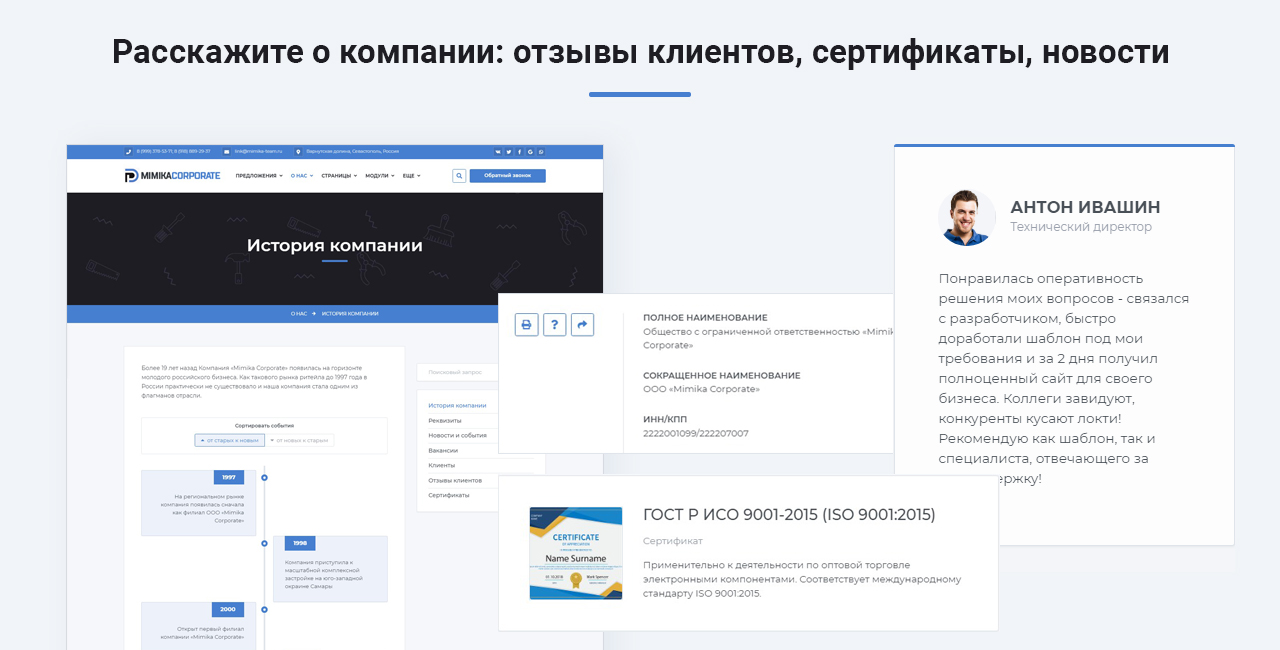Image resolution: width=1280 pixels, height=650 pixels.
Task: Expand the ПРЕДЛОЖЕНИЯ menu
Action: coord(258,176)
